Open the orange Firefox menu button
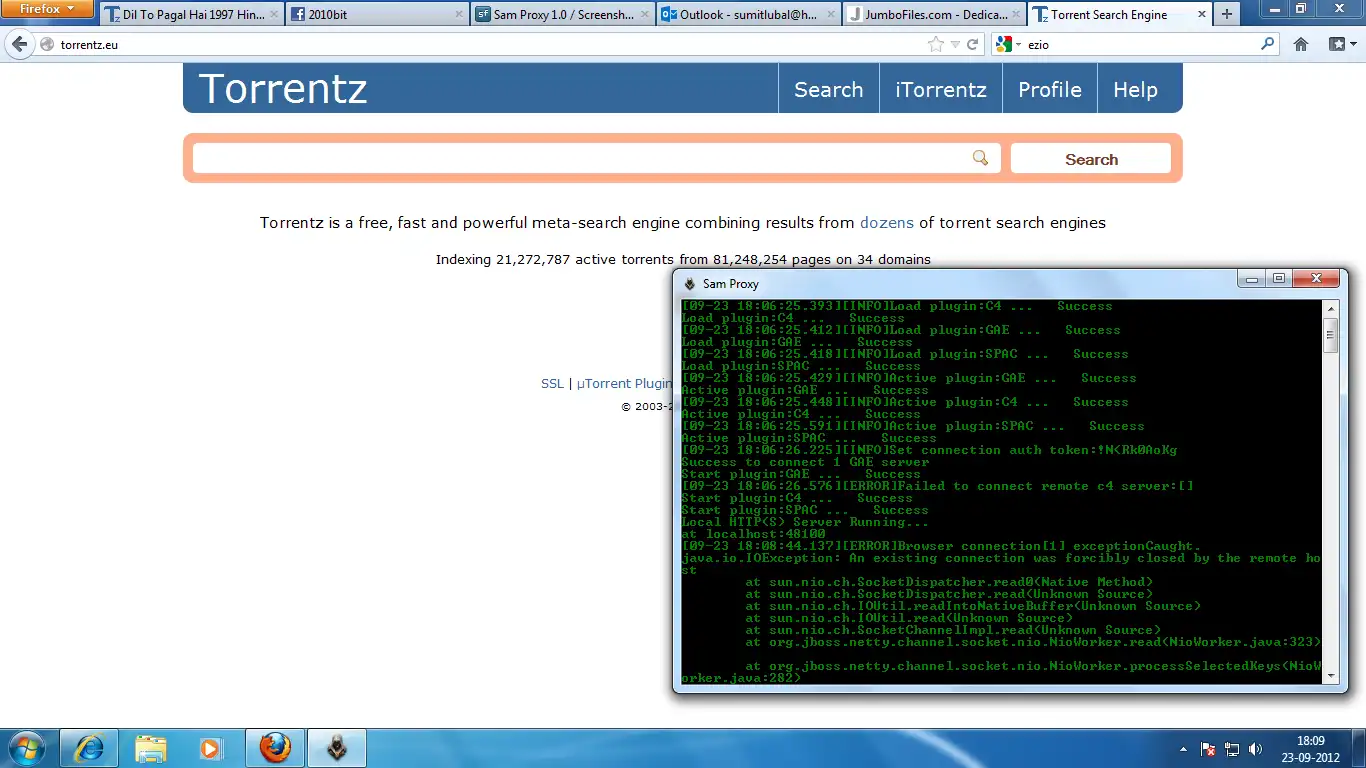This screenshot has width=1366, height=768. [x=47, y=9]
